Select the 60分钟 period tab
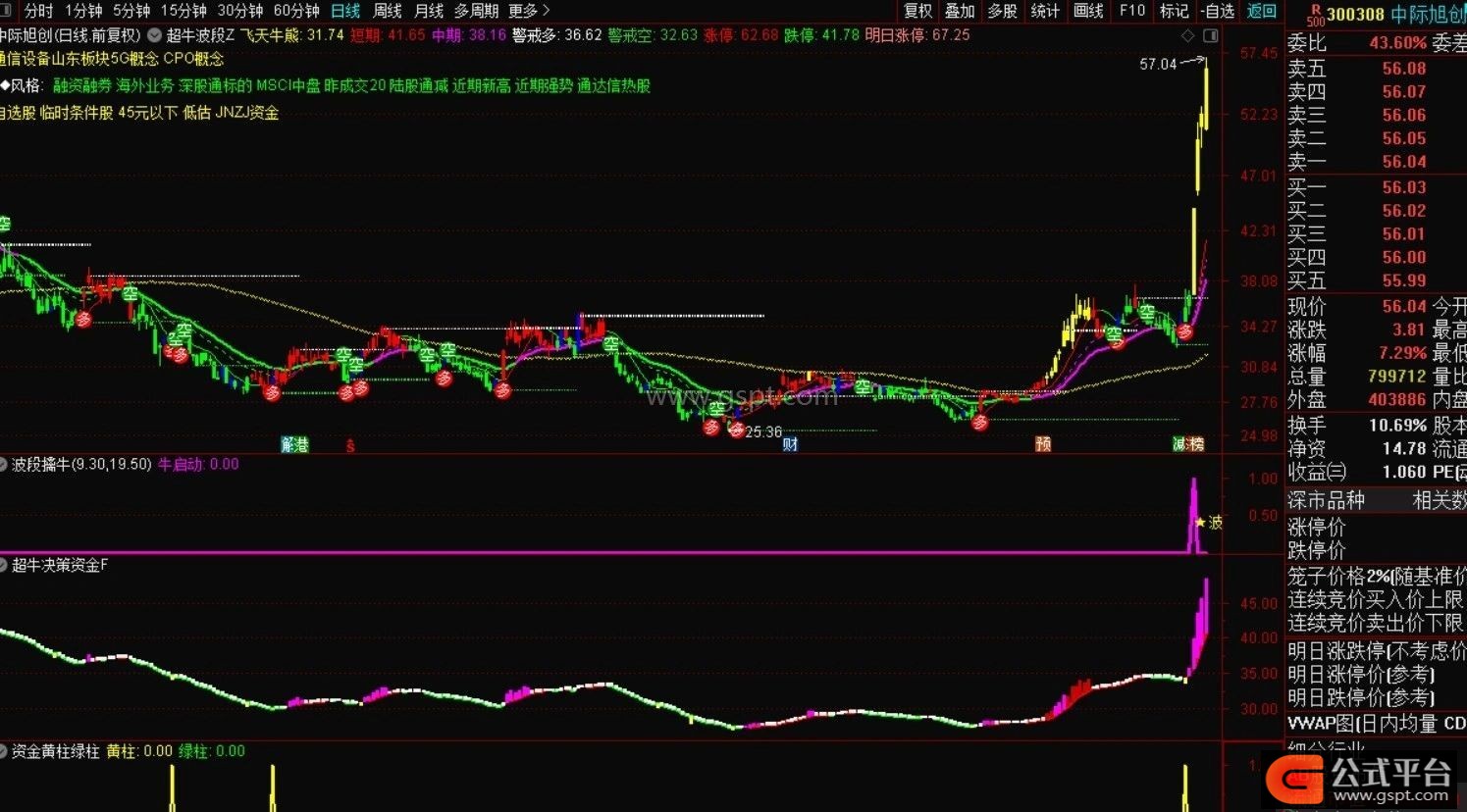This screenshot has width=1467, height=812. (296, 11)
